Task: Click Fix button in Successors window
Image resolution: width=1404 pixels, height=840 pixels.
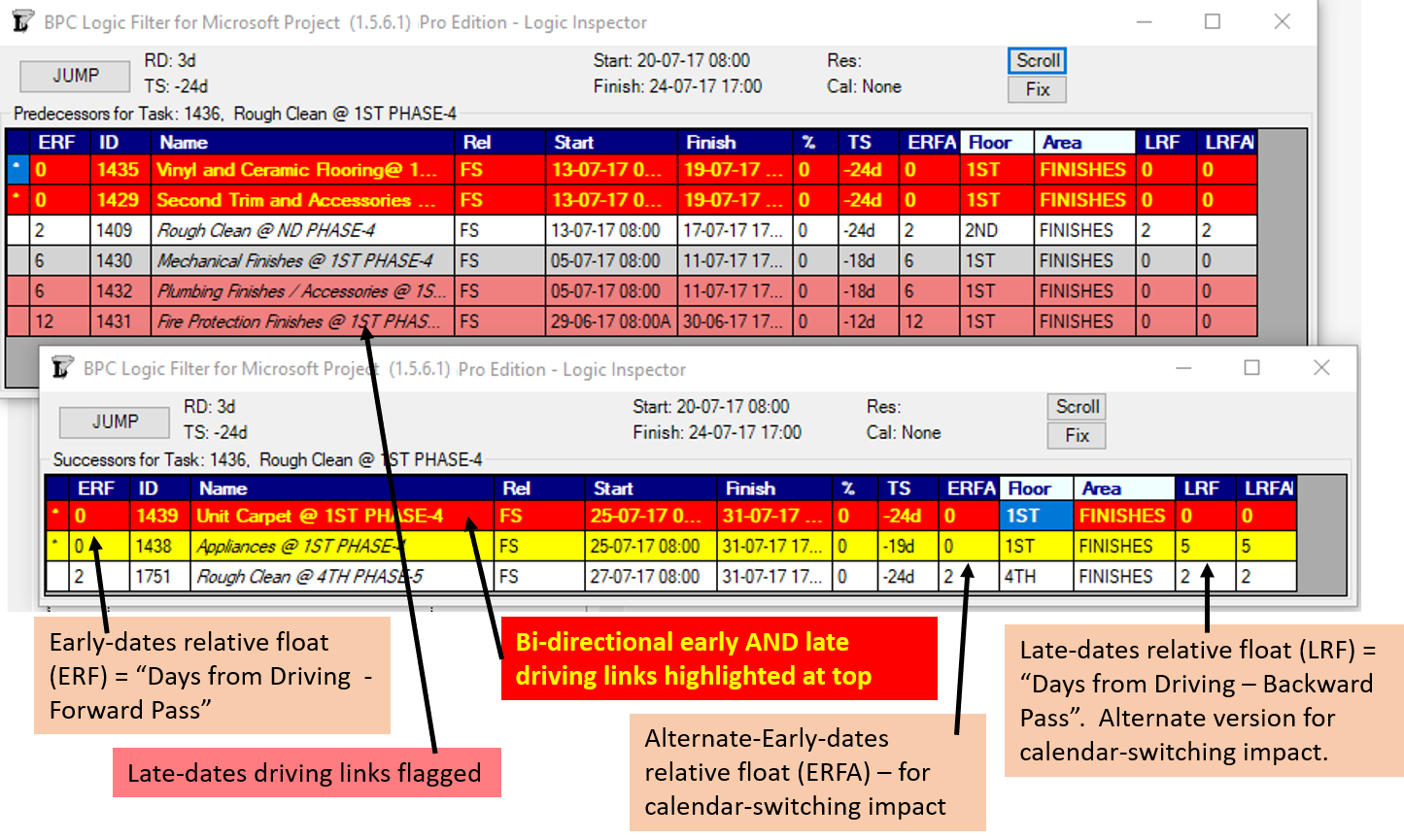Action: pos(1077,435)
